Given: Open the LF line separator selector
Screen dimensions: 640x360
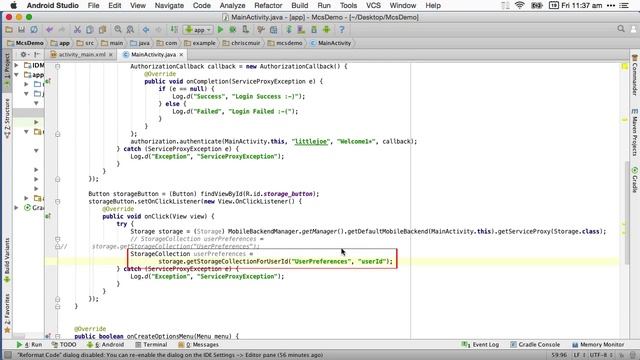Looking at the screenshot, I should click(x=578, y=355).
